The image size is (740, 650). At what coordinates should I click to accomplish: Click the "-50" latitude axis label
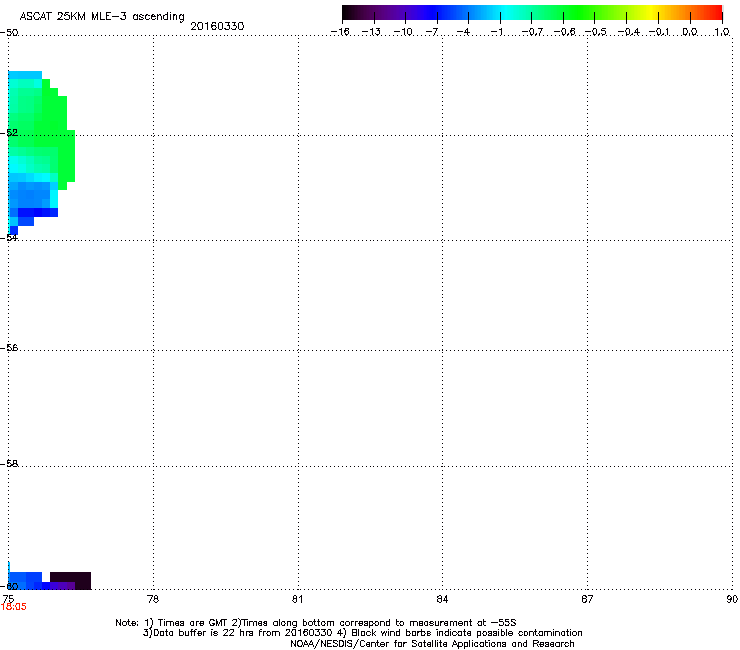pos(9,33)
